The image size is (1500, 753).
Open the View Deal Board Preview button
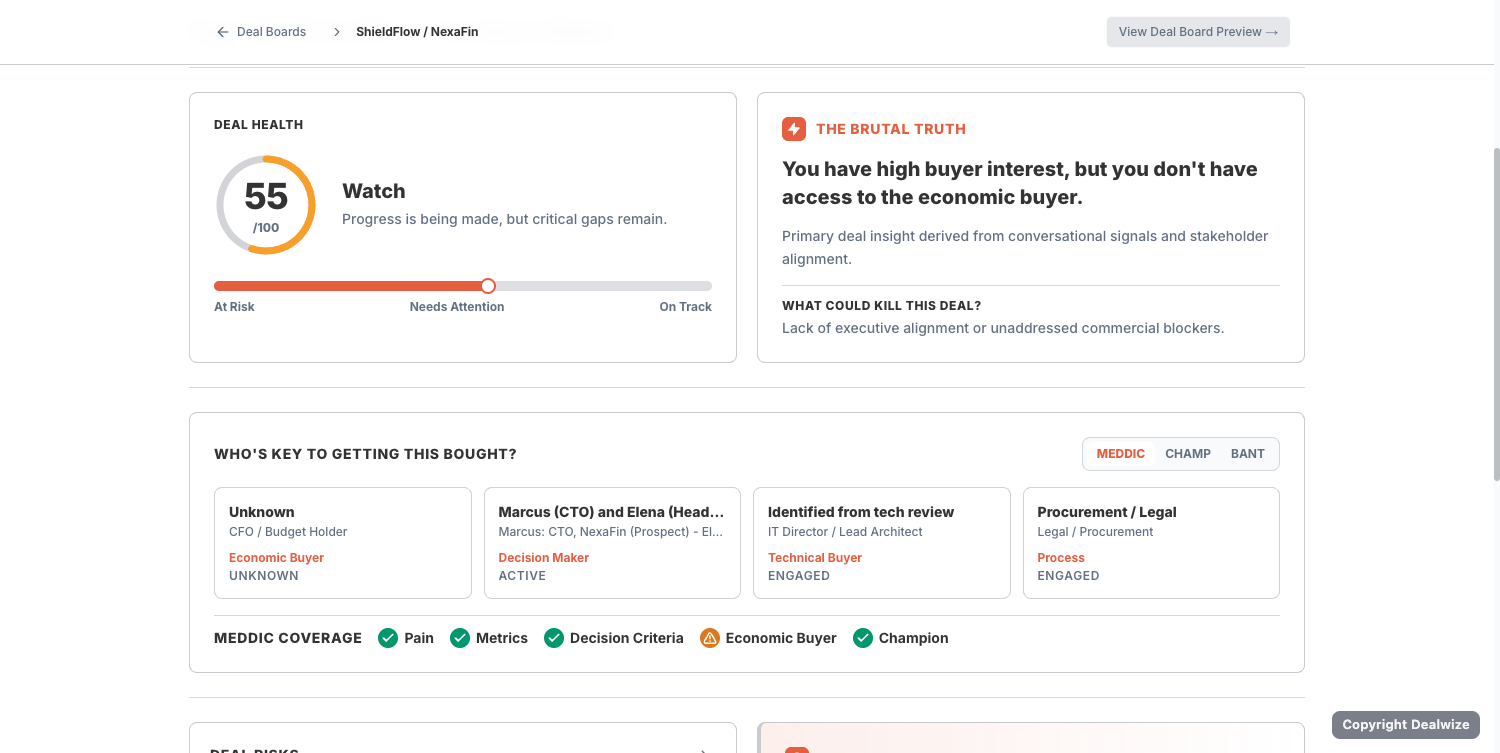[x=1198, y=32]
